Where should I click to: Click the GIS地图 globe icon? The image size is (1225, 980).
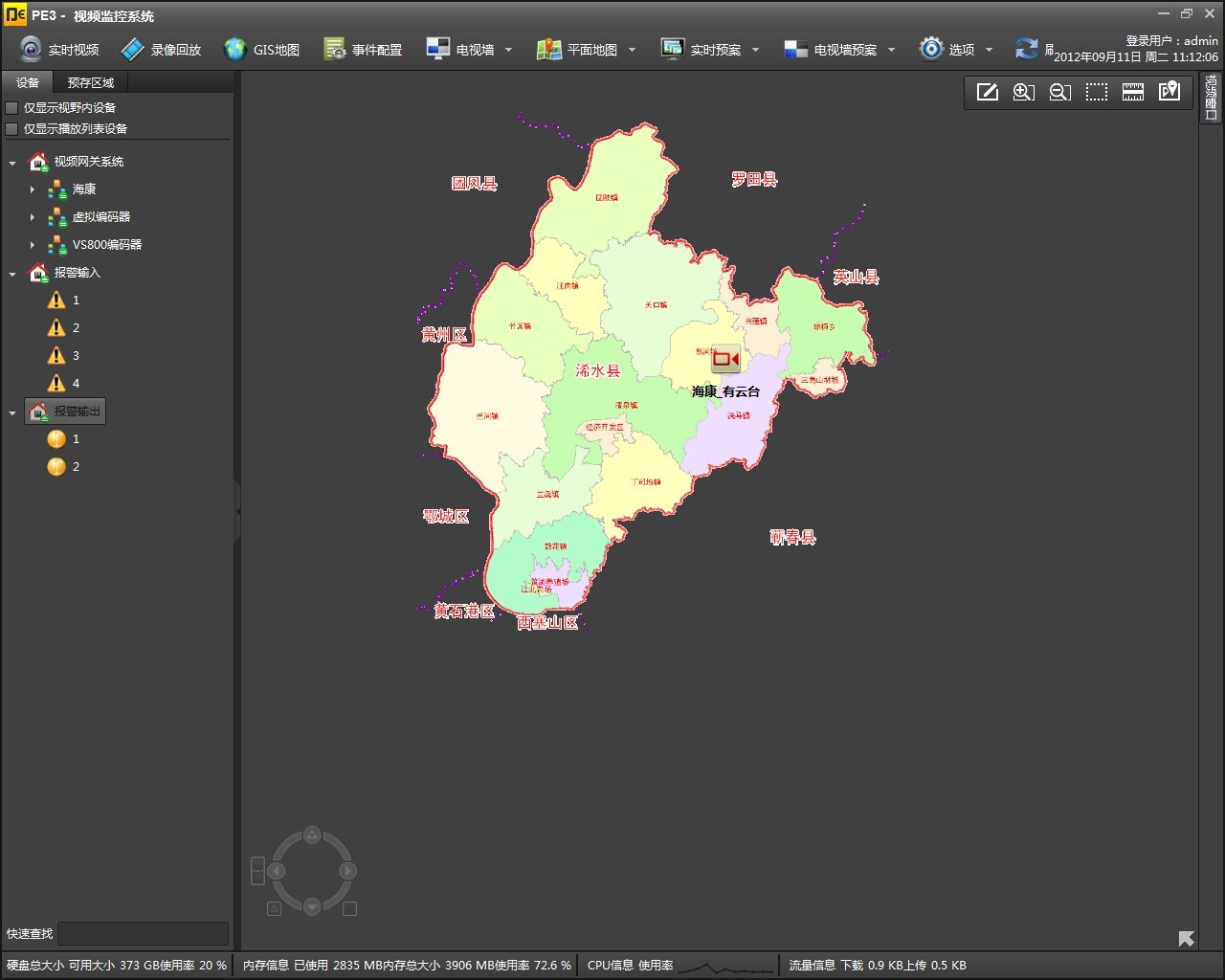click(234, 49)
